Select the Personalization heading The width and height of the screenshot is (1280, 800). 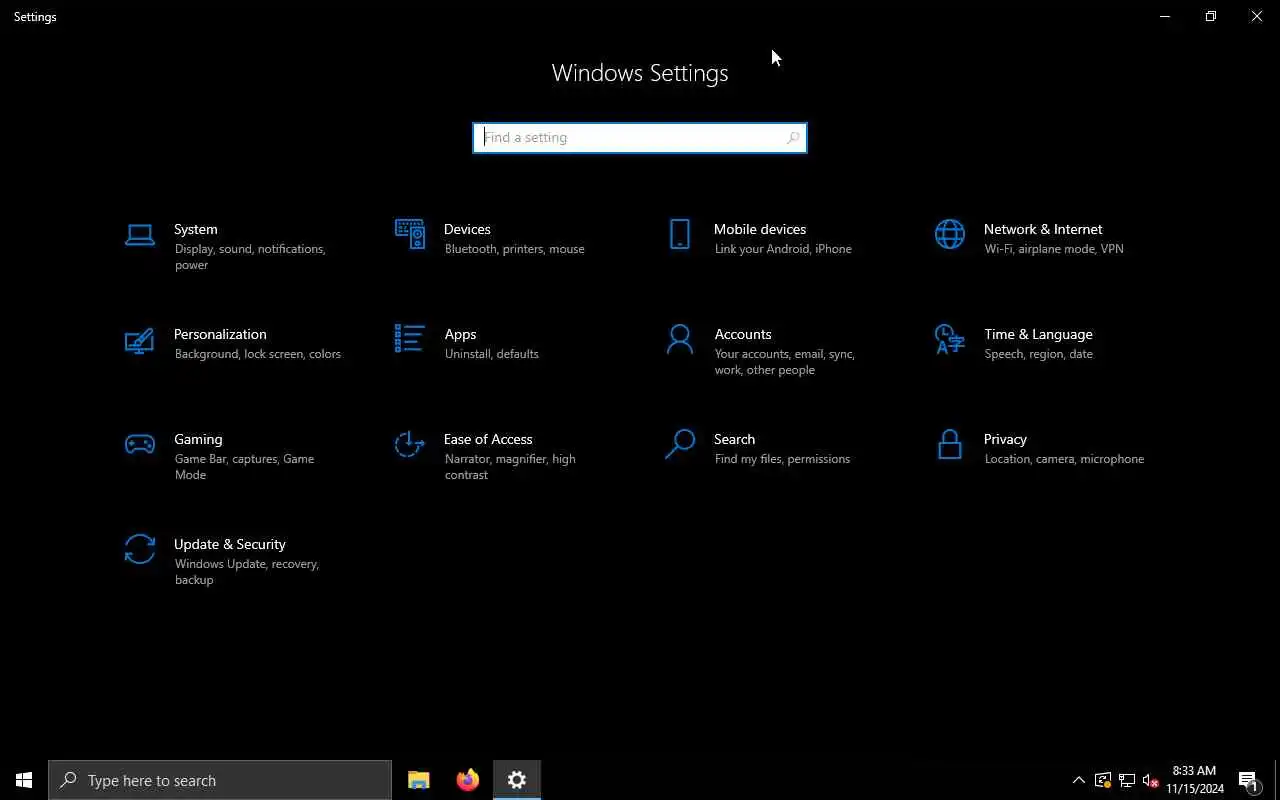[x=220, y=334]
